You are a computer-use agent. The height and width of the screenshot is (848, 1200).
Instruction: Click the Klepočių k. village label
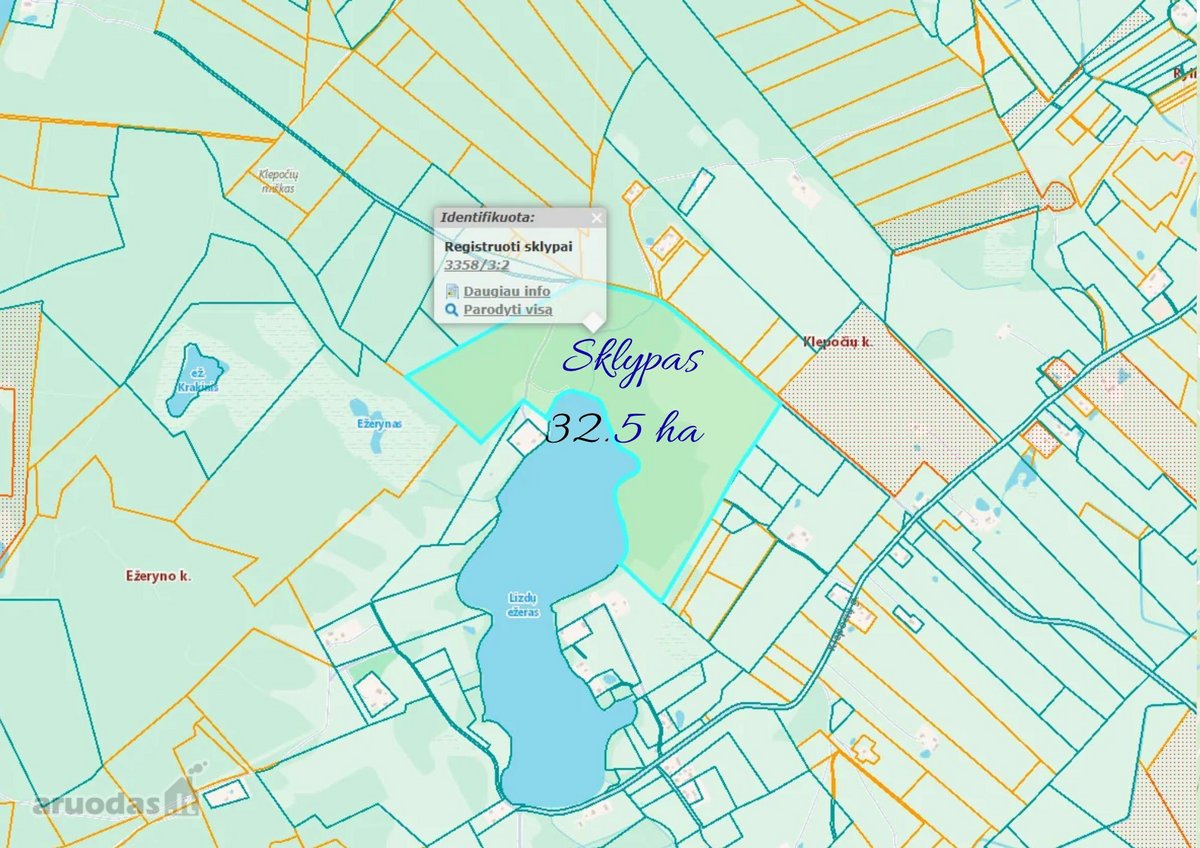[840, 342]
